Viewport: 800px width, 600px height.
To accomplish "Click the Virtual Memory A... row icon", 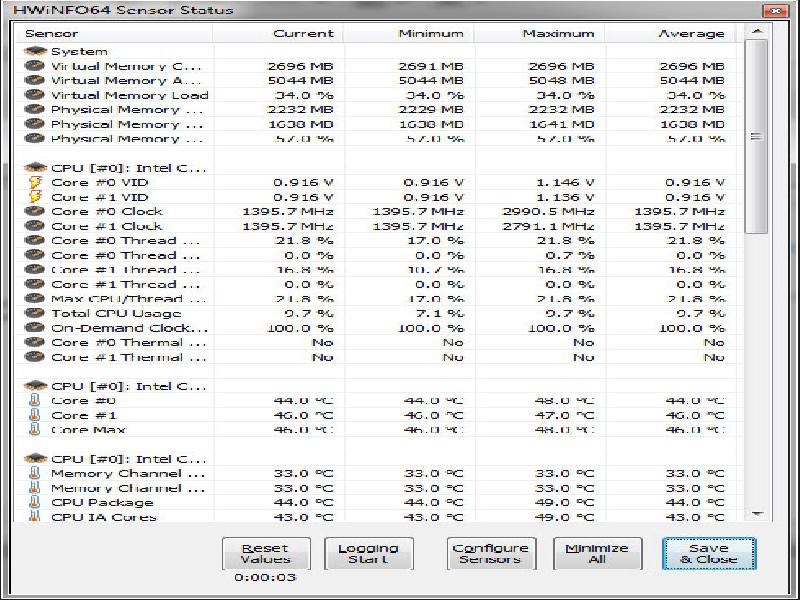I will click(34, 80).
